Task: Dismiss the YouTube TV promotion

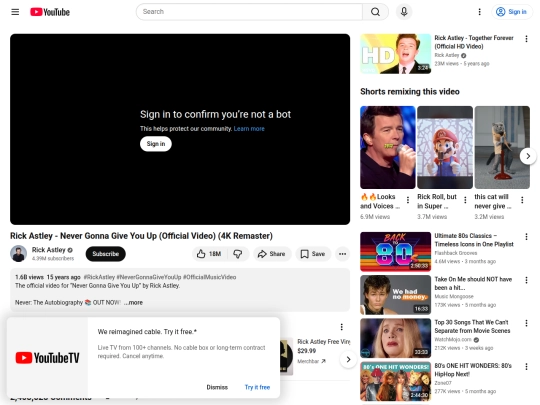Action: tap(217, 387)
